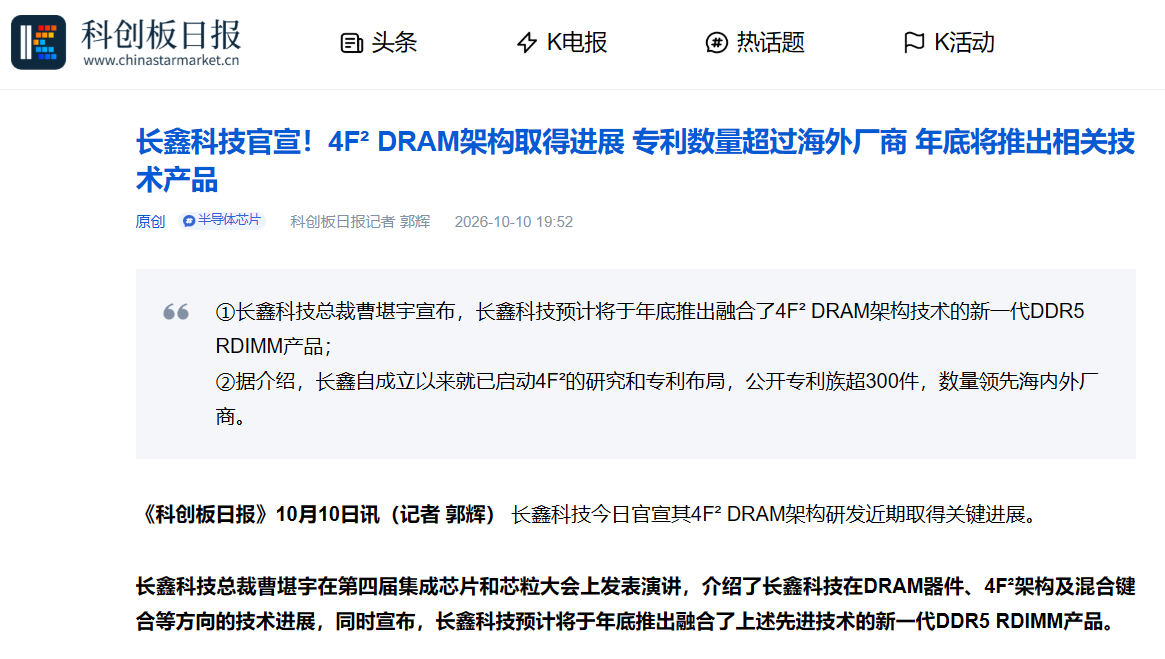The height and width of the screenshot is (659, 1165).
Task: Click summary point ② about 专利族超300件
Action: tap(657, 399)
